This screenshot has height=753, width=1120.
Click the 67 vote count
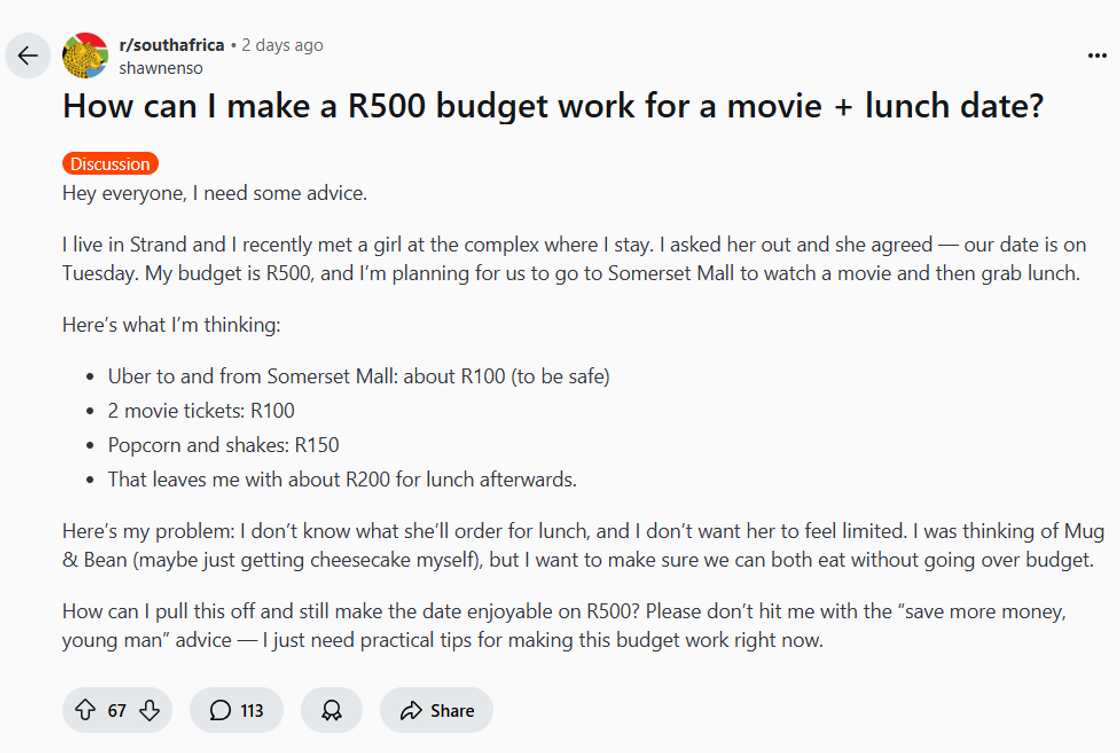point(117,710)
